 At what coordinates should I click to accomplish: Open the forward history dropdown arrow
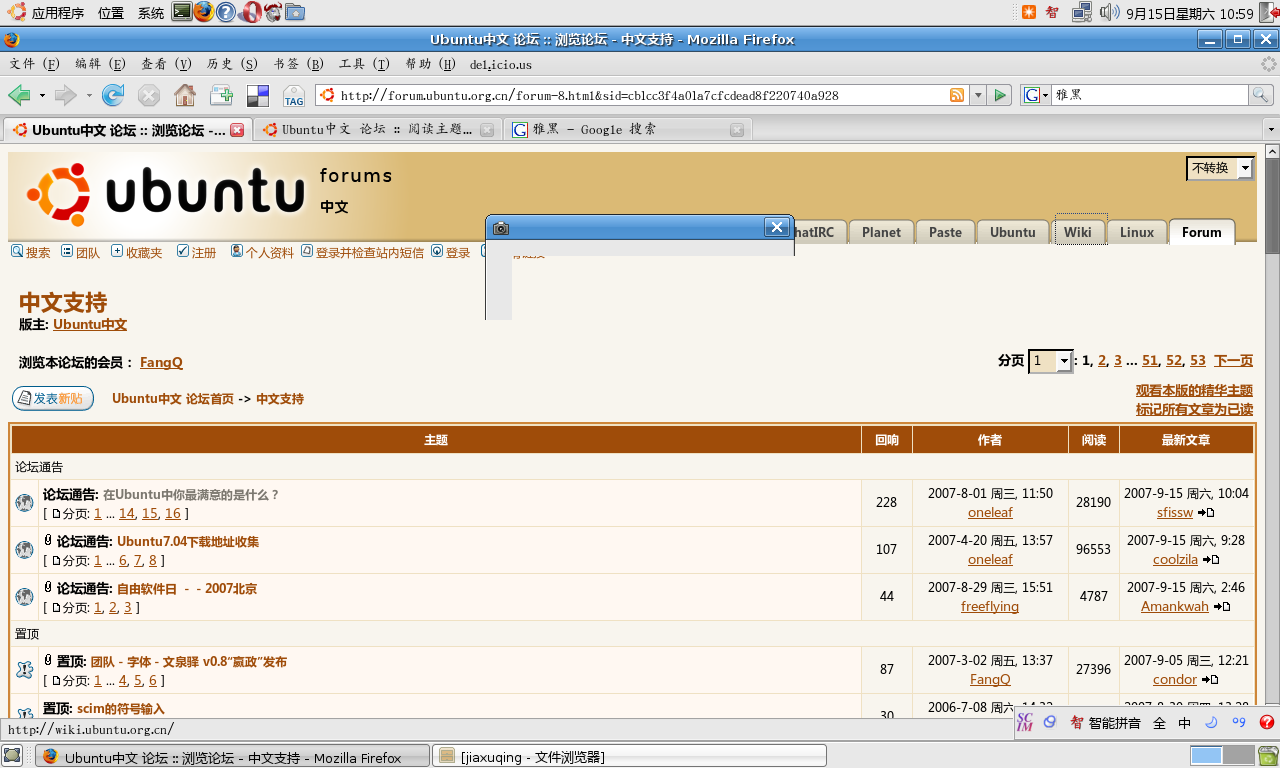pos(89,96)
